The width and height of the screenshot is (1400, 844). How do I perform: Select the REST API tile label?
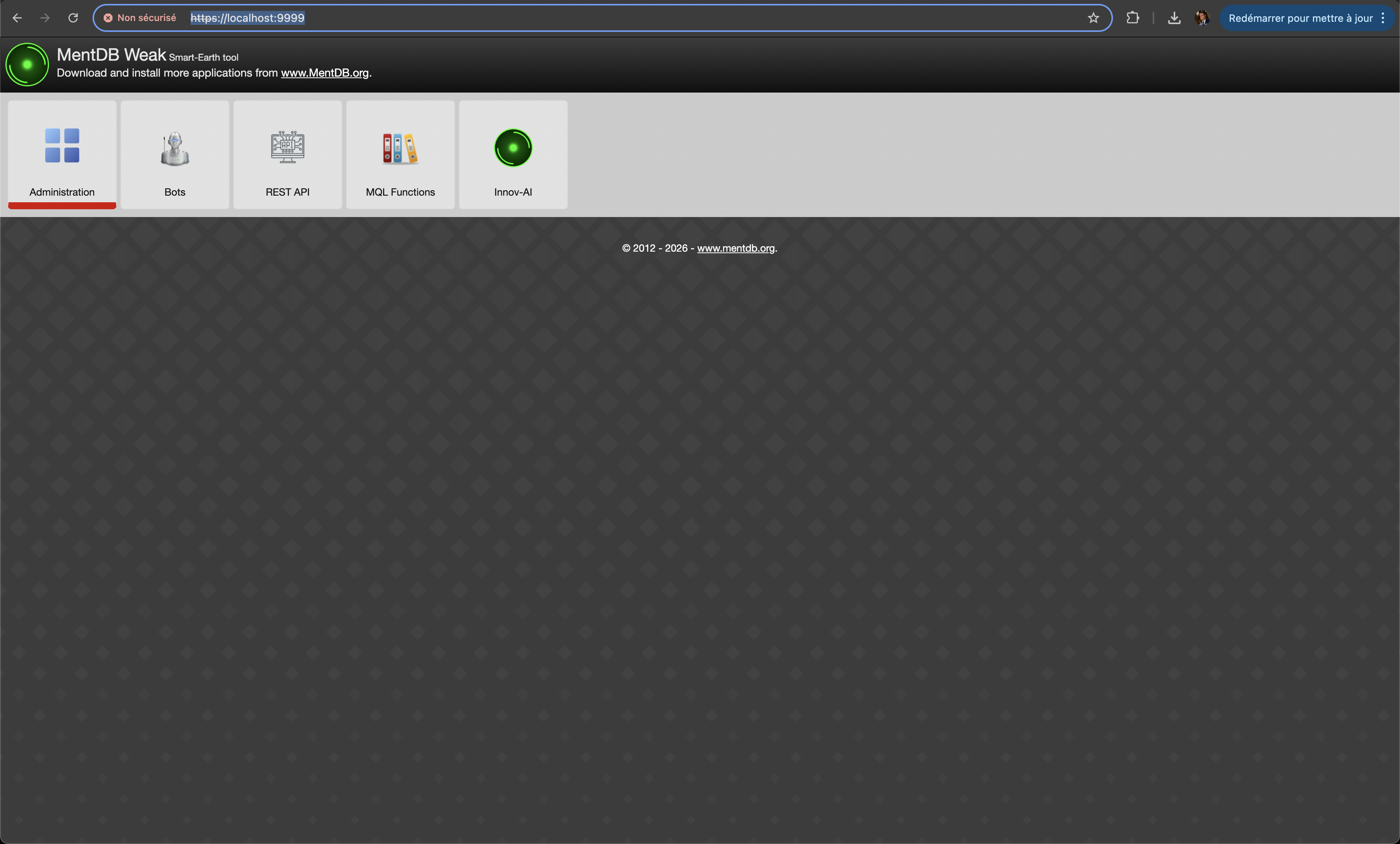(x=287, y=192)
